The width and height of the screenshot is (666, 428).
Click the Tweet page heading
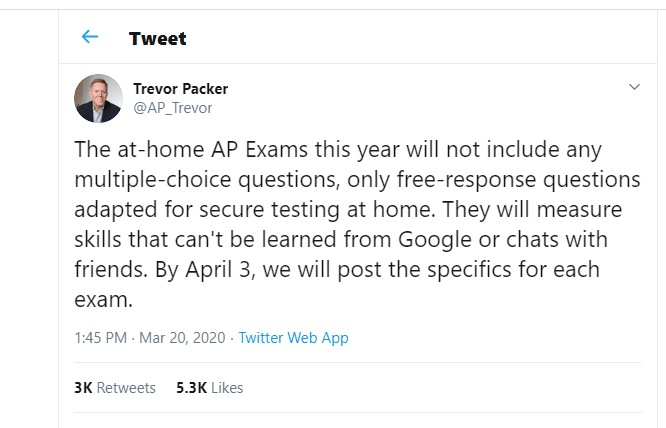click(157, 39)
